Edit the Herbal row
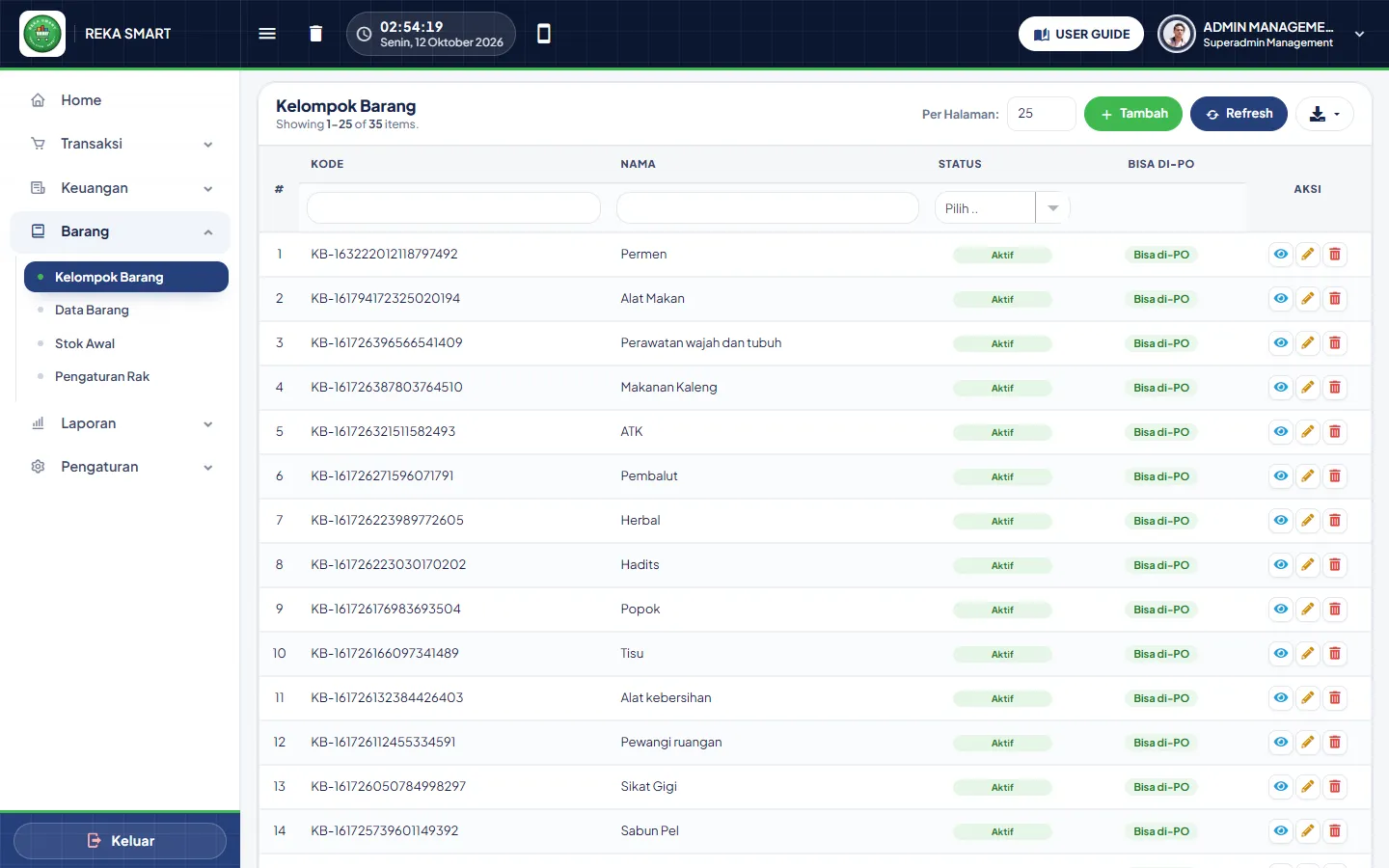This screenshot has height=868, width=1389. tap(1308, 521)
